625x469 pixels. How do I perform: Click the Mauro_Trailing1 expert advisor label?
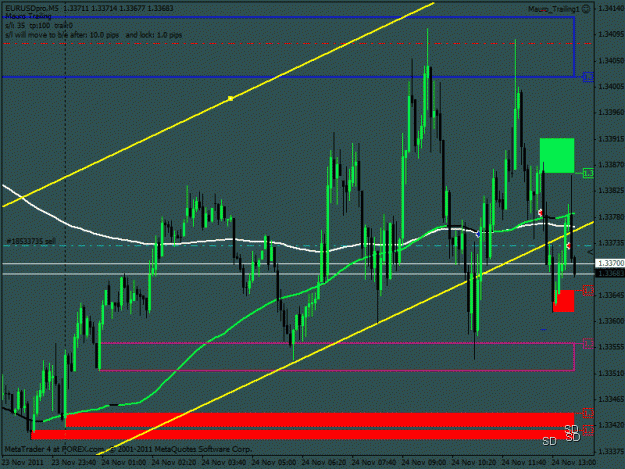[x=554, y=9]
